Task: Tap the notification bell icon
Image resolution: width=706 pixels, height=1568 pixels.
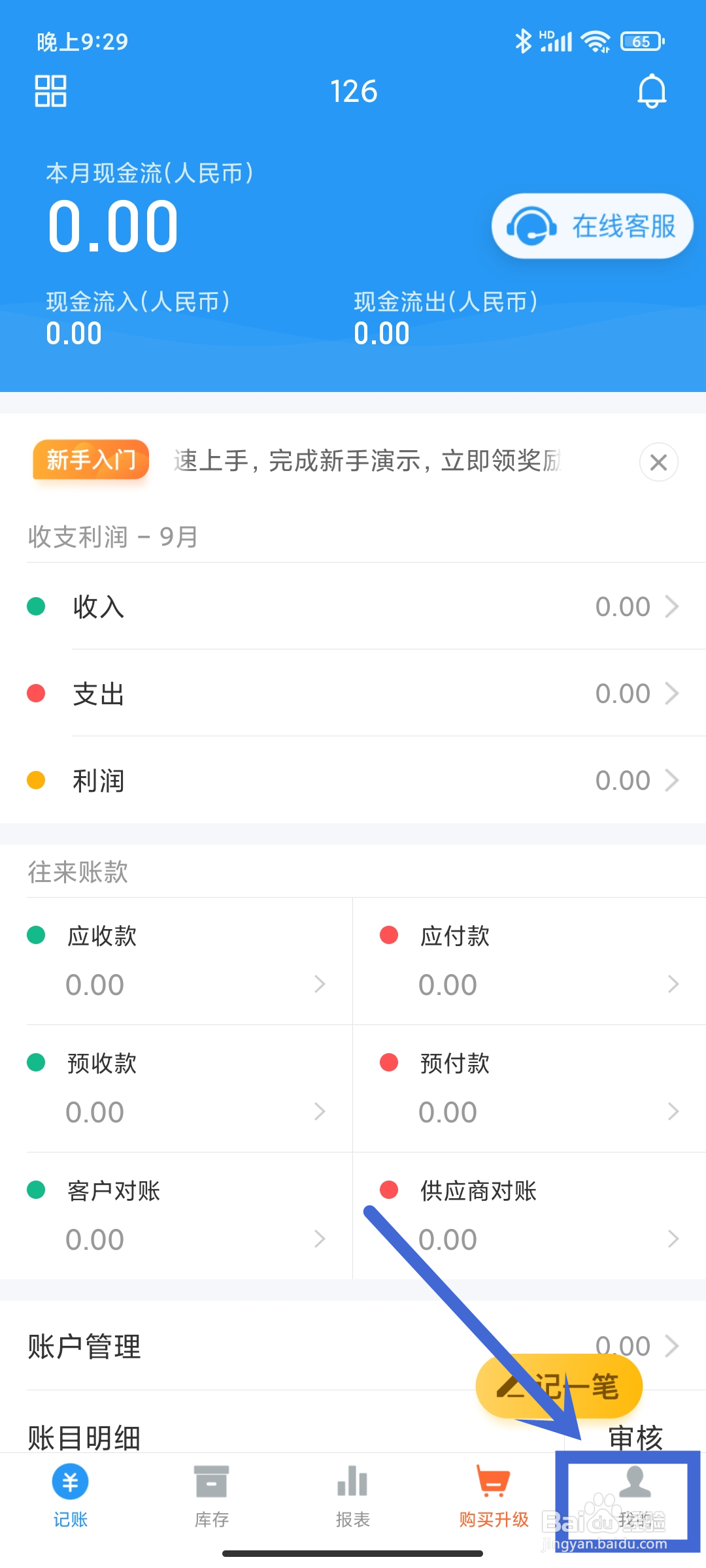Action: click(x=652, y=91)
